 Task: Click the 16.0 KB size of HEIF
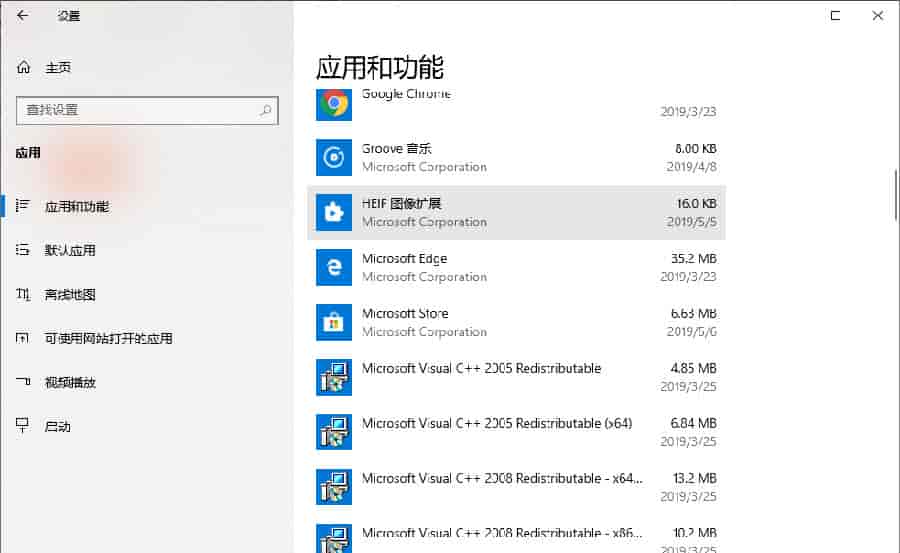[x=696, y=203]
